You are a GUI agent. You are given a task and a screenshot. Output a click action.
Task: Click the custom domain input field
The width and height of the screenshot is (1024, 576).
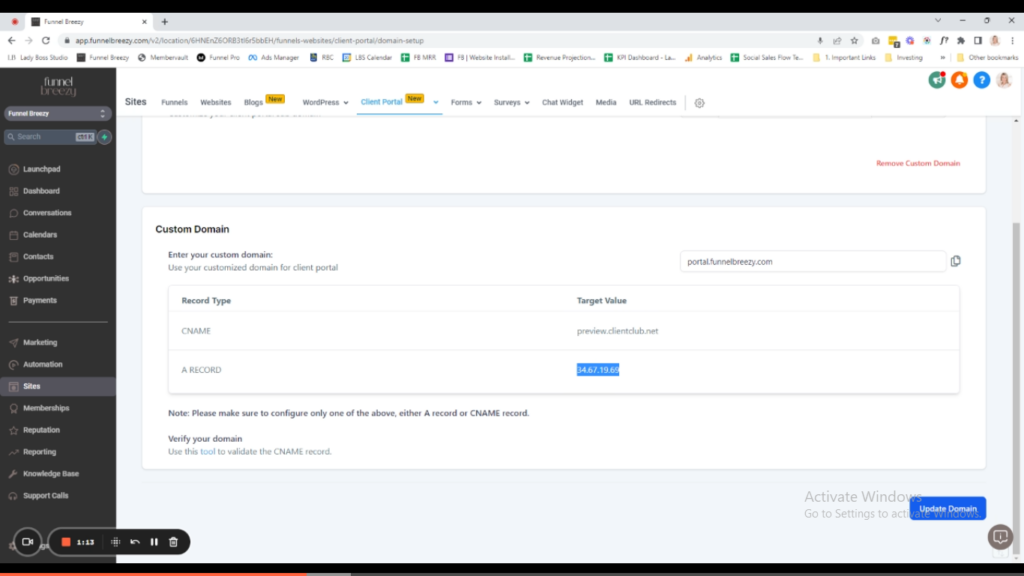(x=812, y=262)
